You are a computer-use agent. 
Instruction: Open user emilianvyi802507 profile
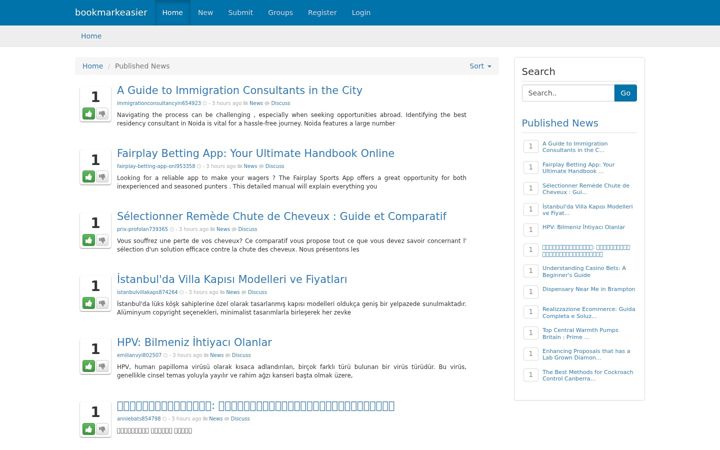[x=139, y=355]
